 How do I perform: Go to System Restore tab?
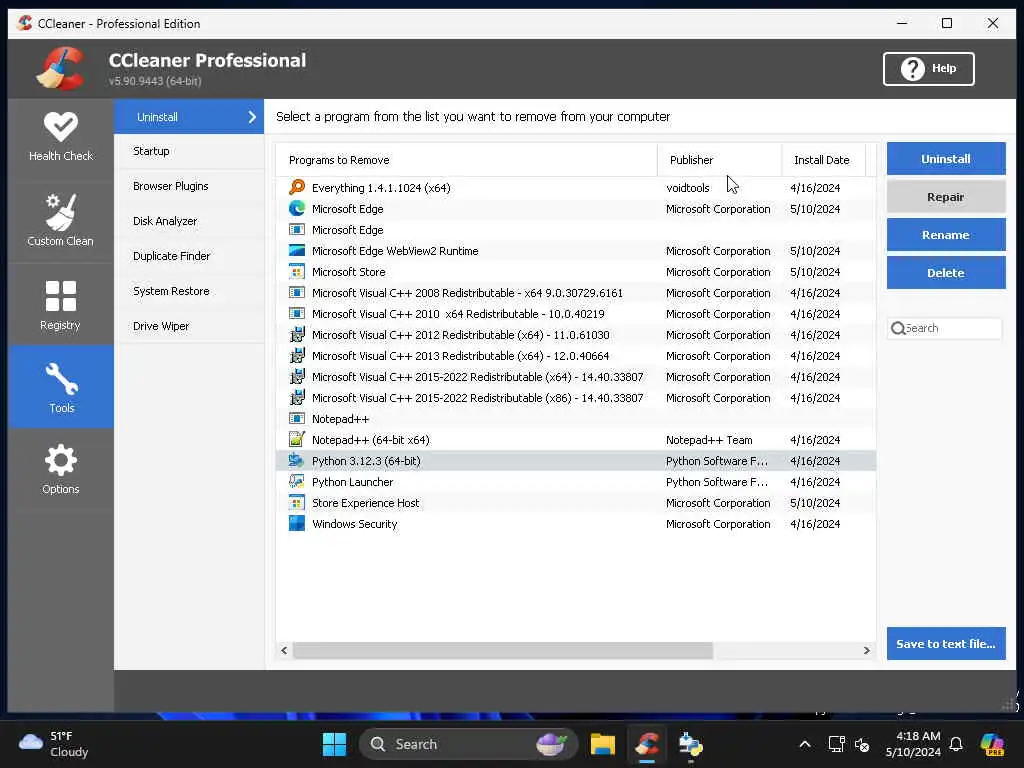point(189,291)
